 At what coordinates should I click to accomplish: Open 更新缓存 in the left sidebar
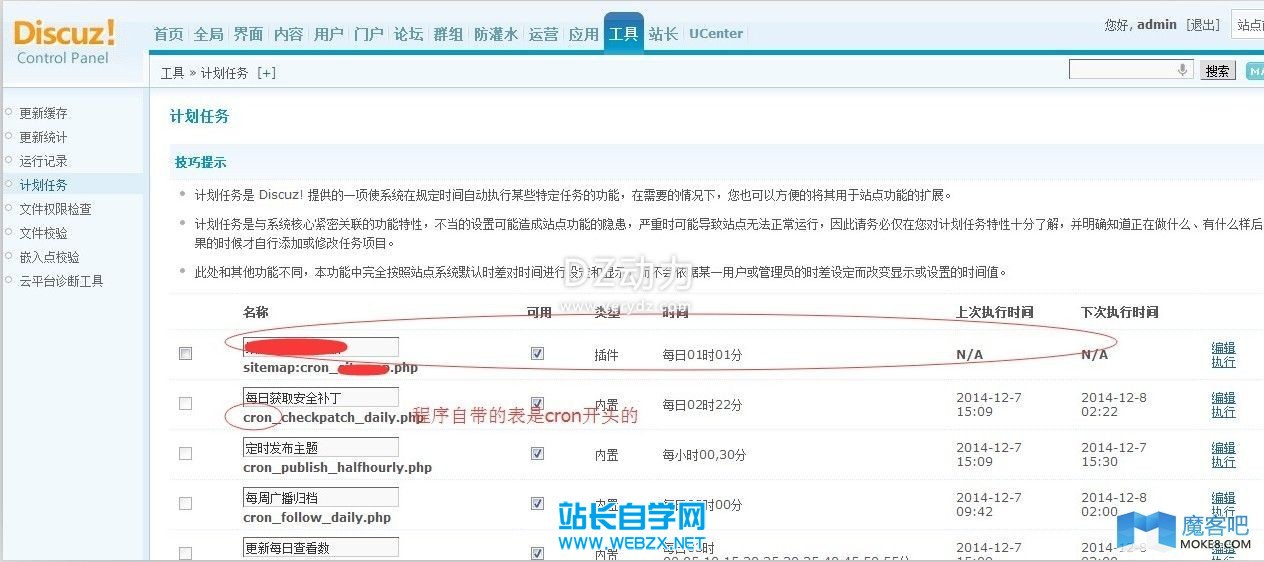[44, 114]
